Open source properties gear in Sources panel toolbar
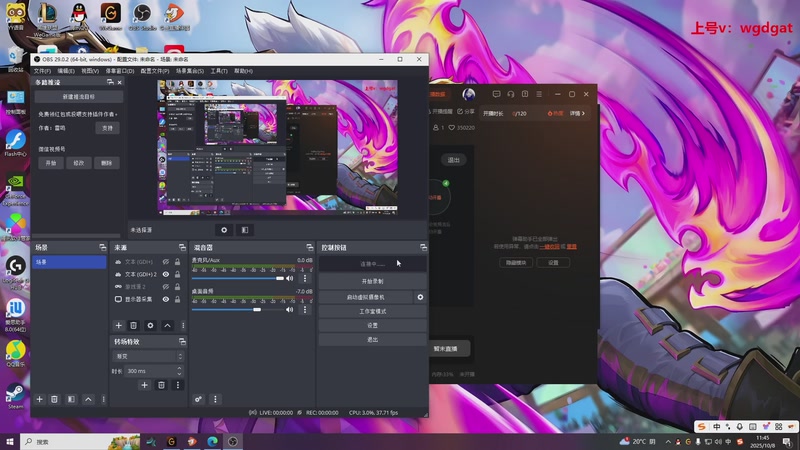Screen dimensions: 800x450 coord(150,326)
